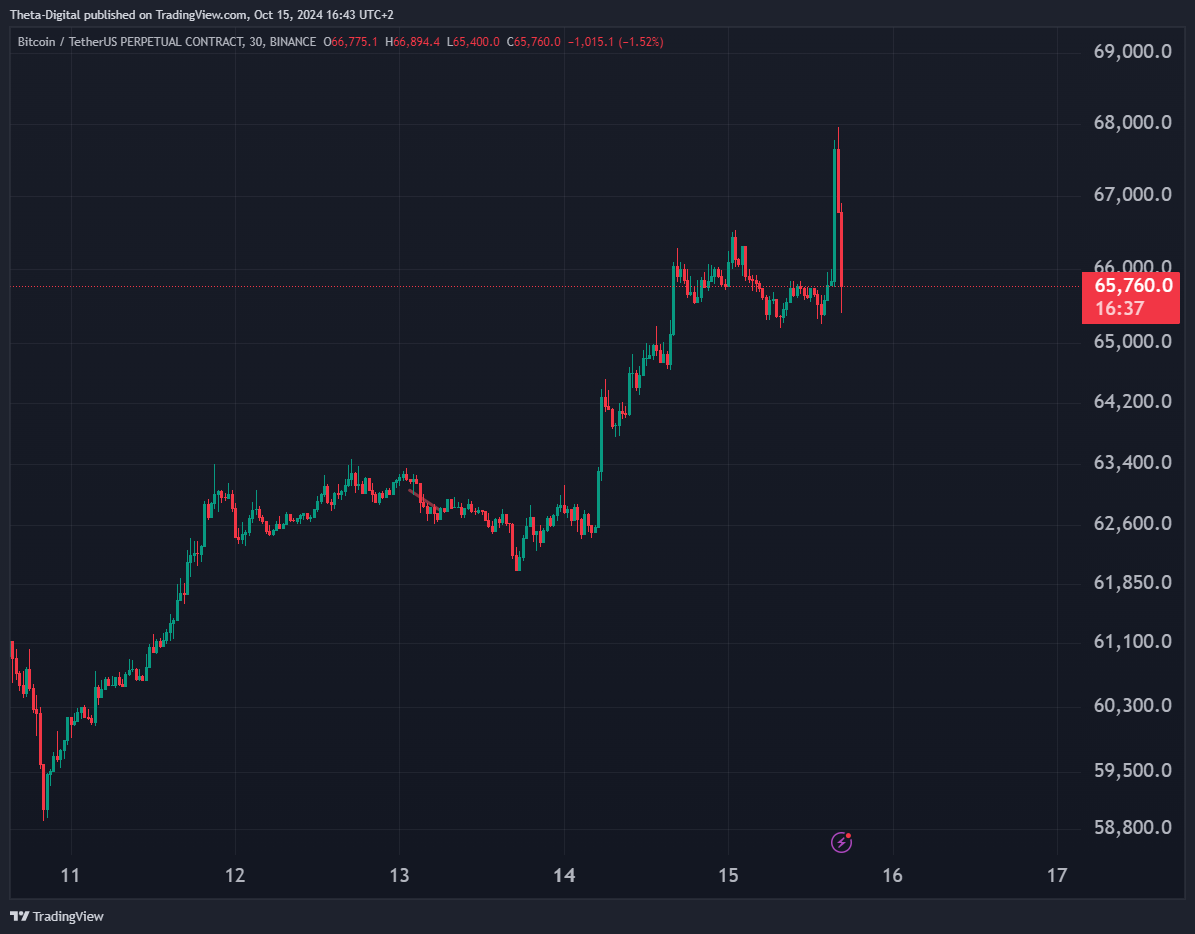This screenshot has height=934, width=1195.
Task: Click the change value −1,015.1 (−1.52%)
Action: (616, 42)
